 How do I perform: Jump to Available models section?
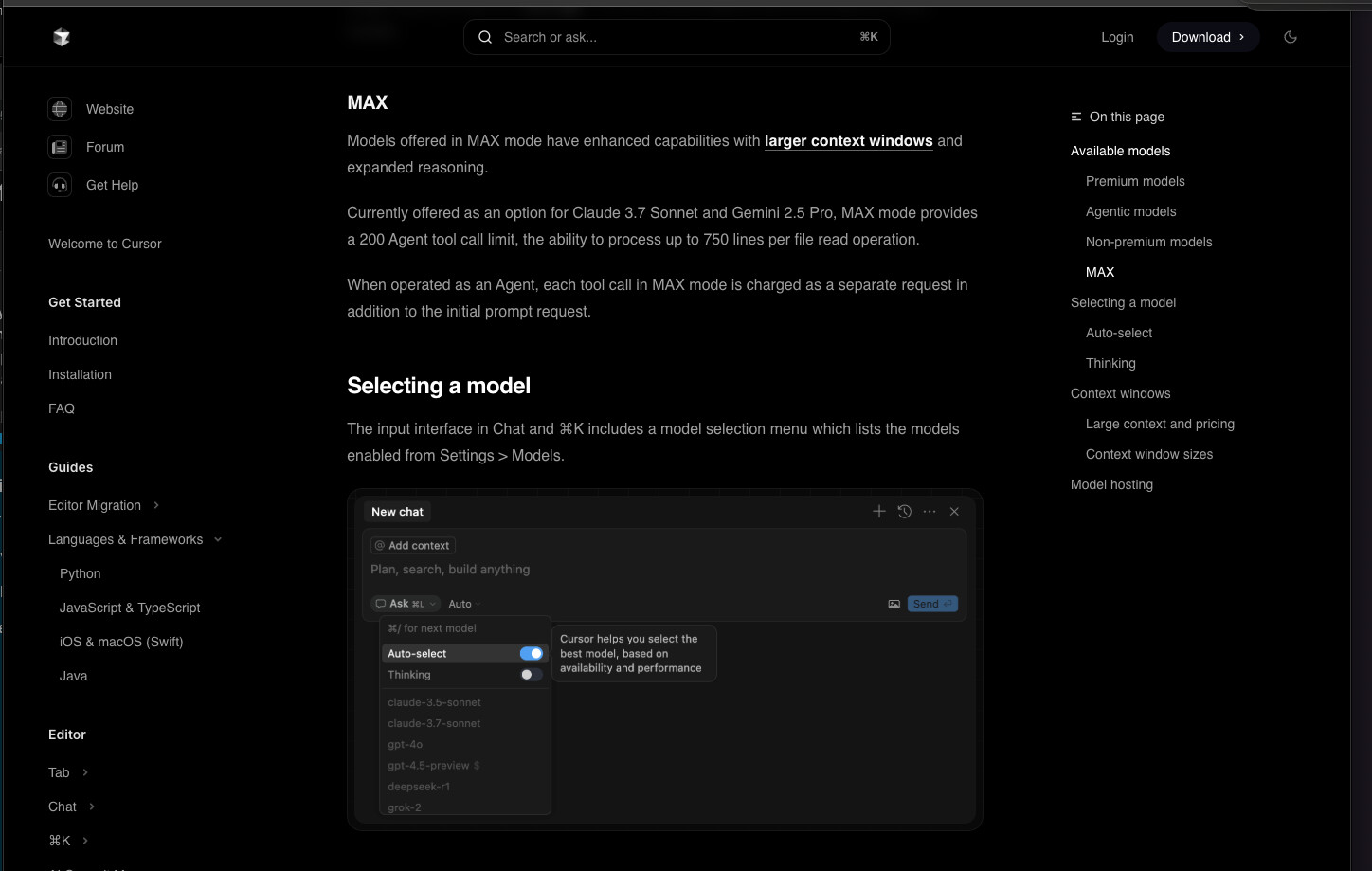(1120, 151)
